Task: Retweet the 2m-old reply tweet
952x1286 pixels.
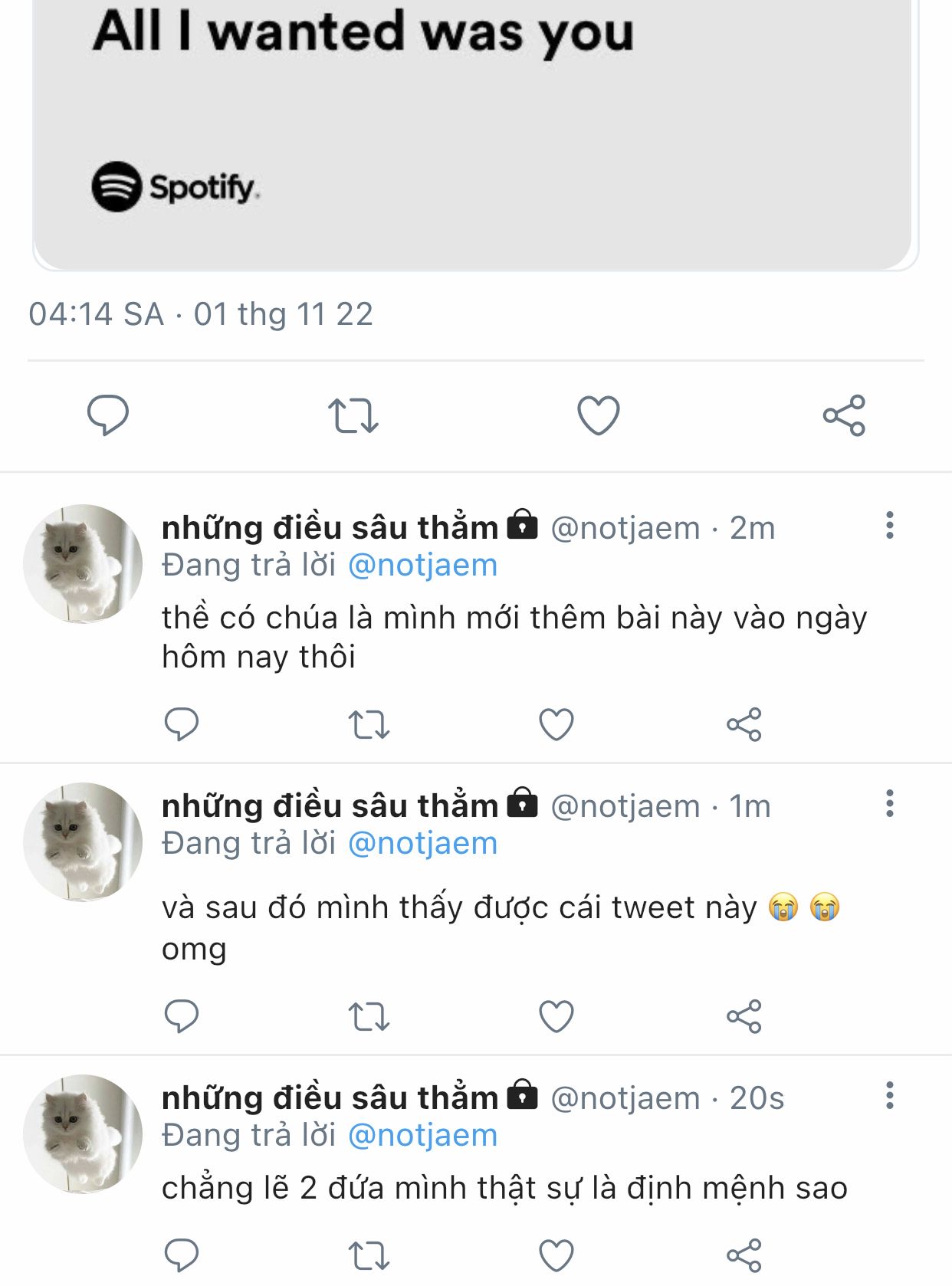Action: click(x=369, y=724)
